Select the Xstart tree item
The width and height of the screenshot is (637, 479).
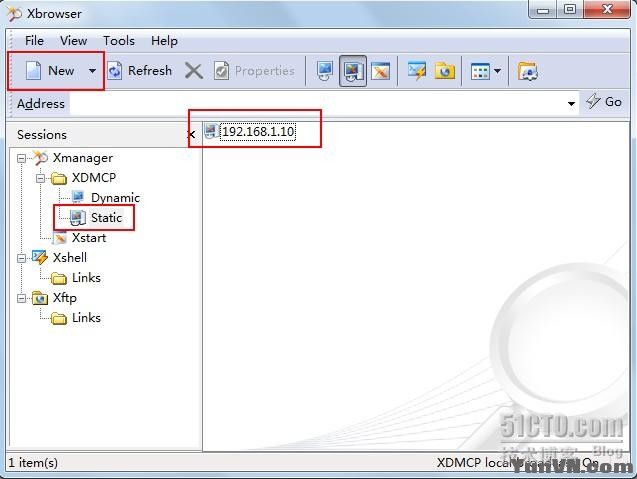89,238
